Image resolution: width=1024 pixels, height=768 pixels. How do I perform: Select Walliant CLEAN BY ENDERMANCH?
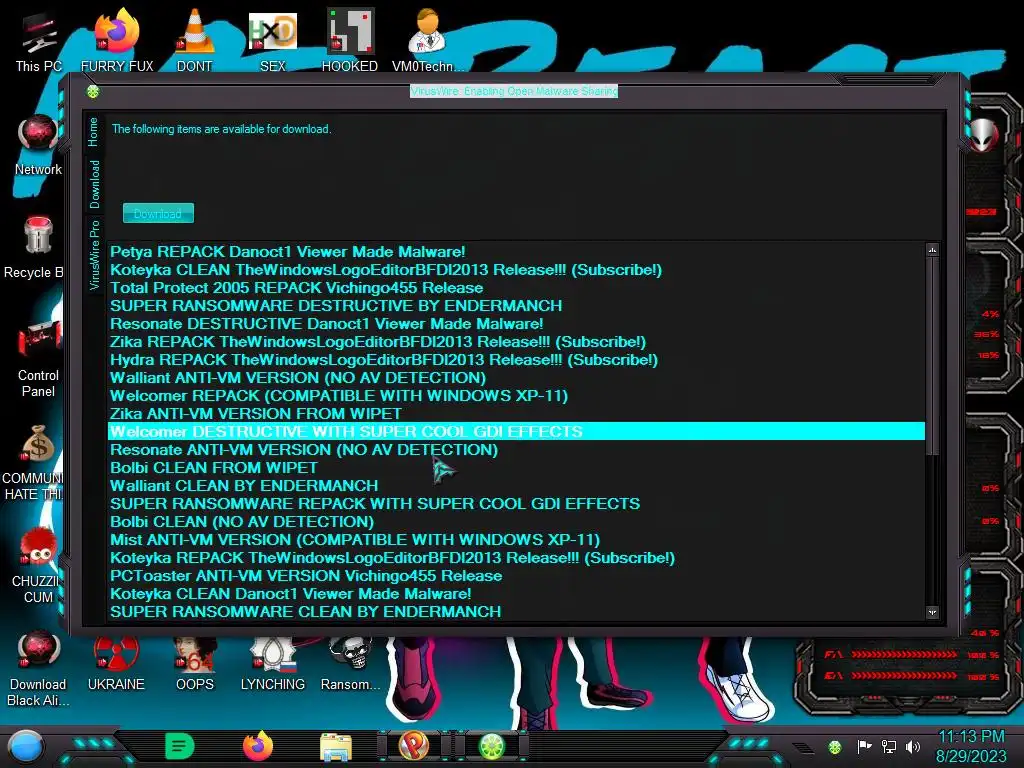(x=516, y=486)
